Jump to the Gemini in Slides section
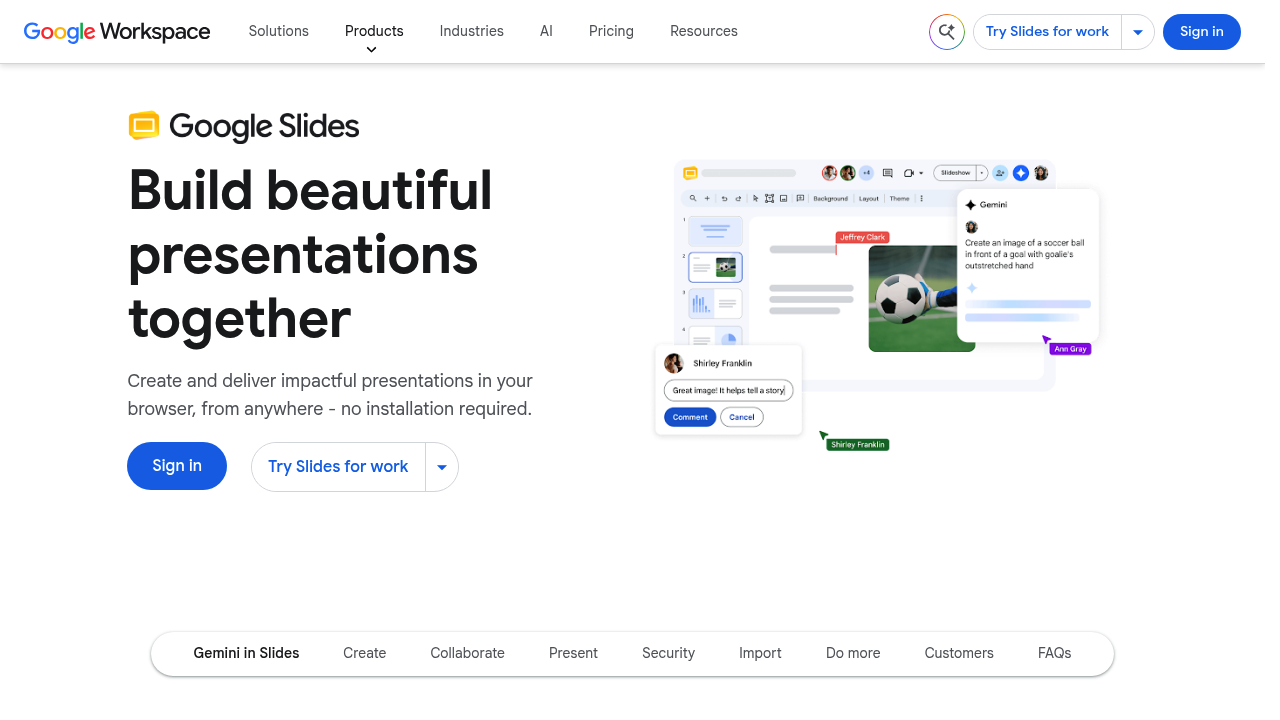1280x720 pixels. 247,653
